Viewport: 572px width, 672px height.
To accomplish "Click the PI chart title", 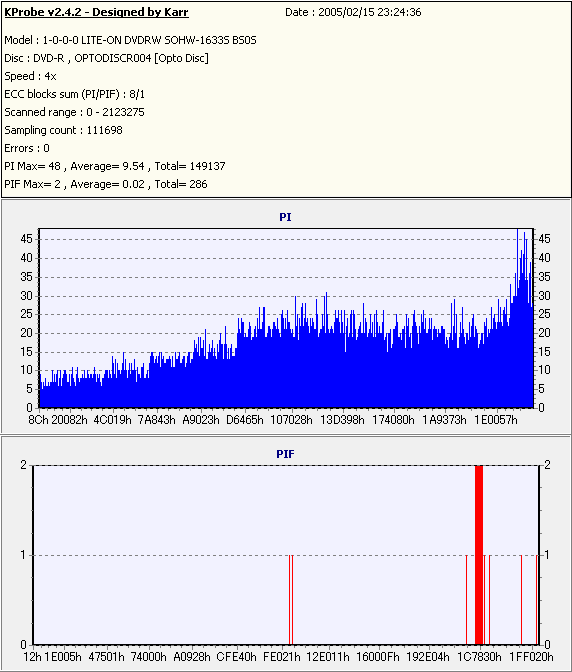I will (x=285, y=217).
